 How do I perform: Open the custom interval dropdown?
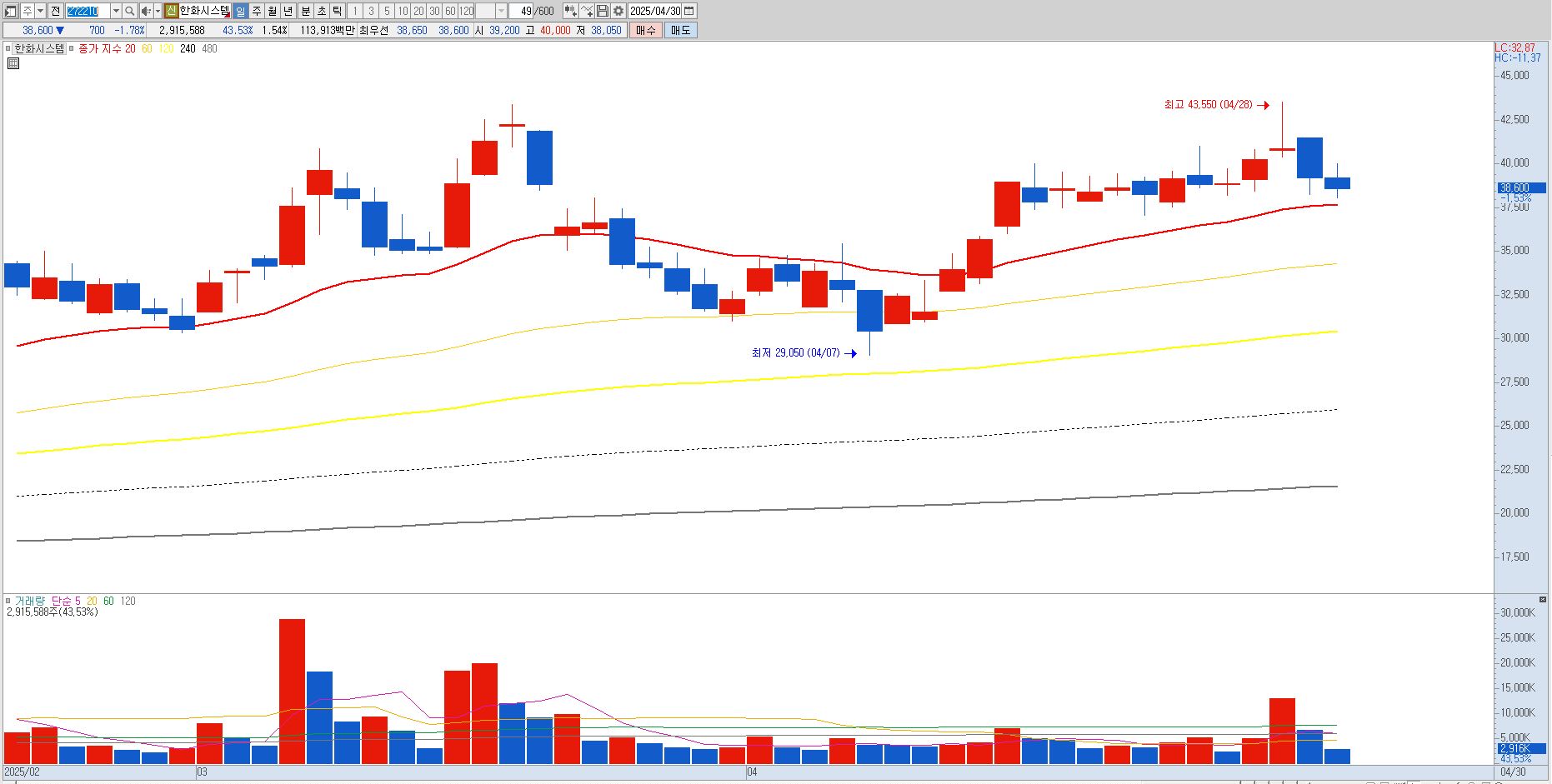click(x=501, y=11)
